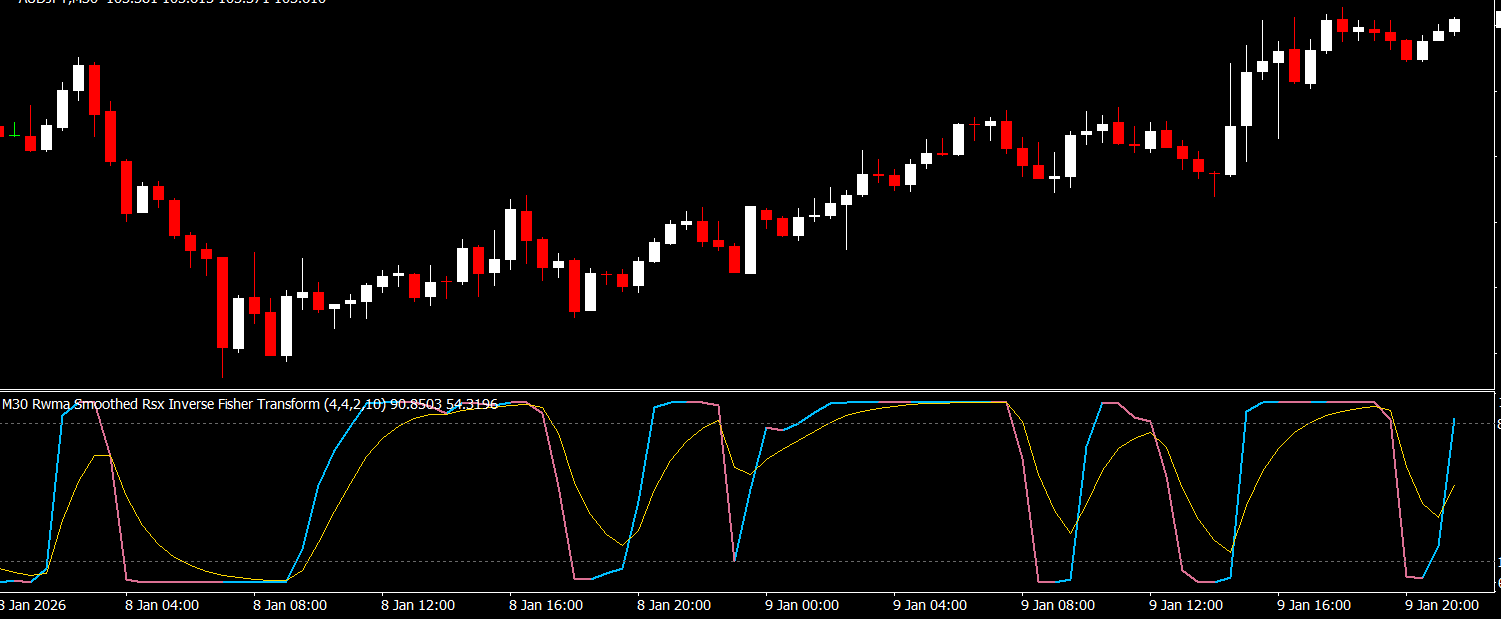The width and height of the screenshot is (1501, 619).
Task: Click the '8 Jan 08:00' time label
Action: tap(290, 605)
